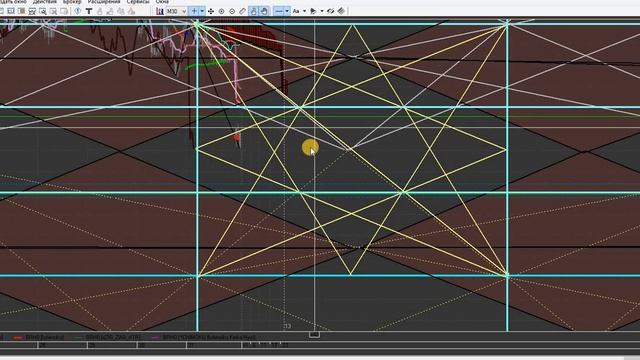The image size is (640, 360).
Task: Open the Окна menu
Action: [162, 2]
